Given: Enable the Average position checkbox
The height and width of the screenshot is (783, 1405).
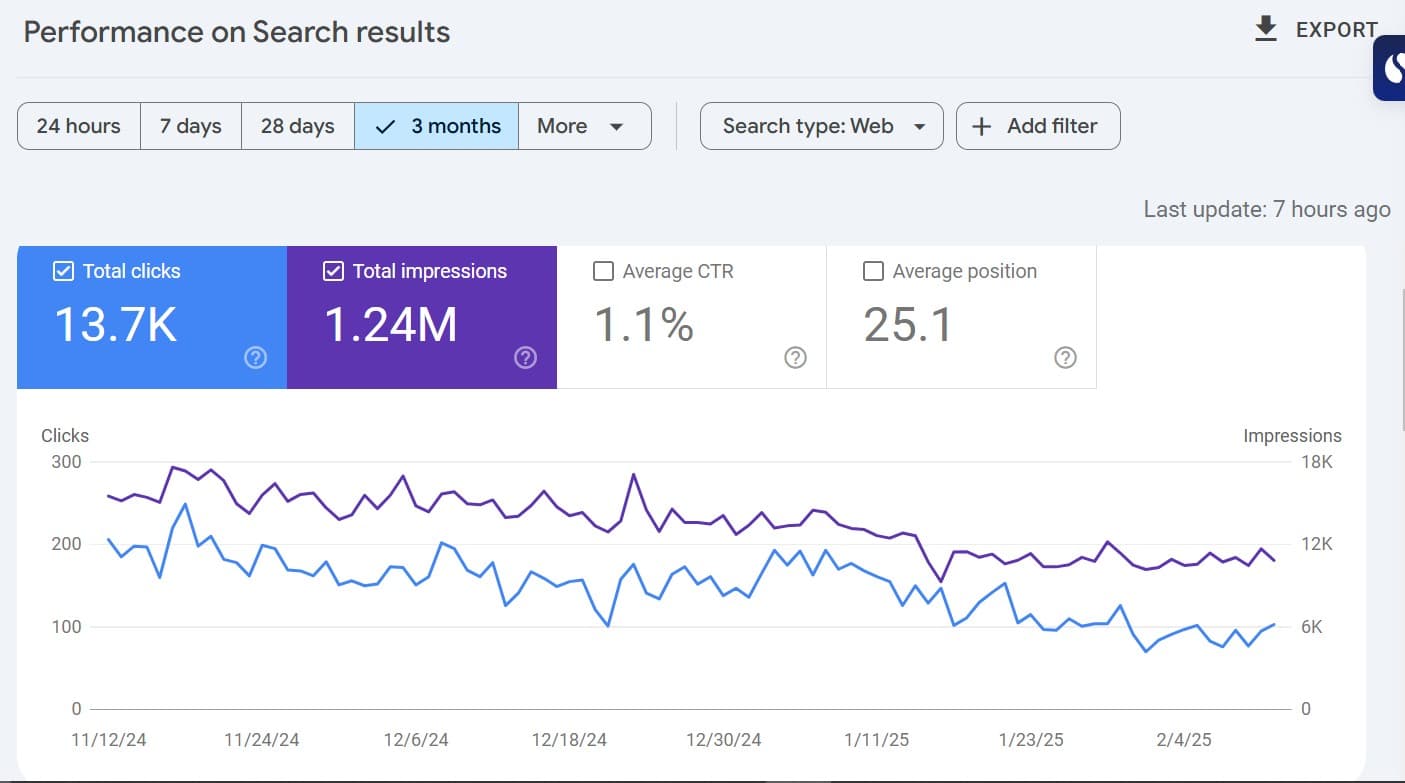Looking at the screenshot, I should click(x=873, y=271).
